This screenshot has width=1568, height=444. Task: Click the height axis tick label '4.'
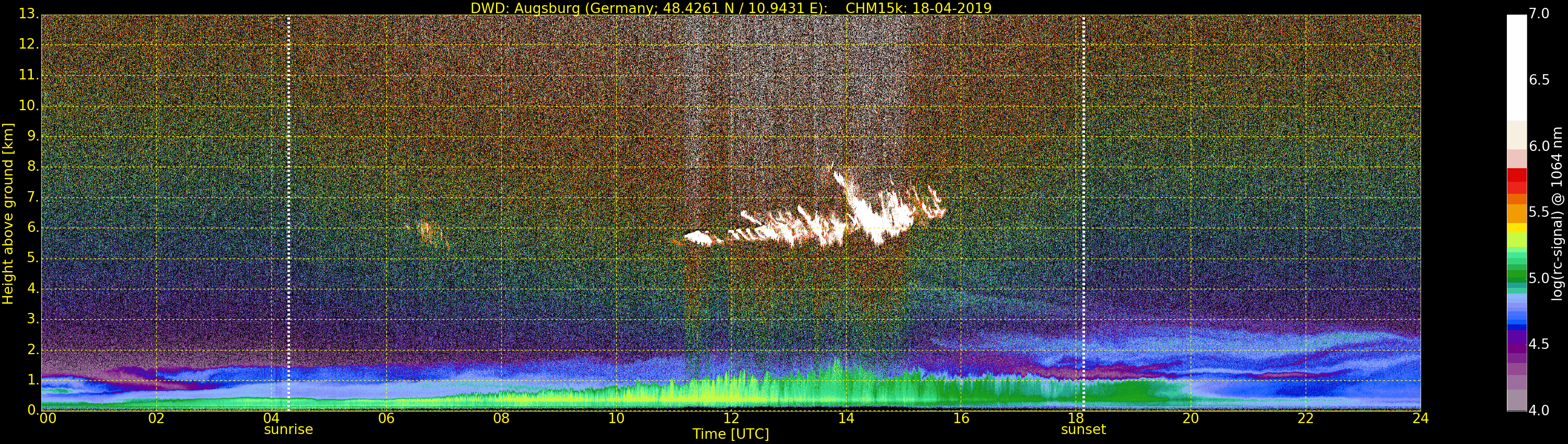[32, 288]
